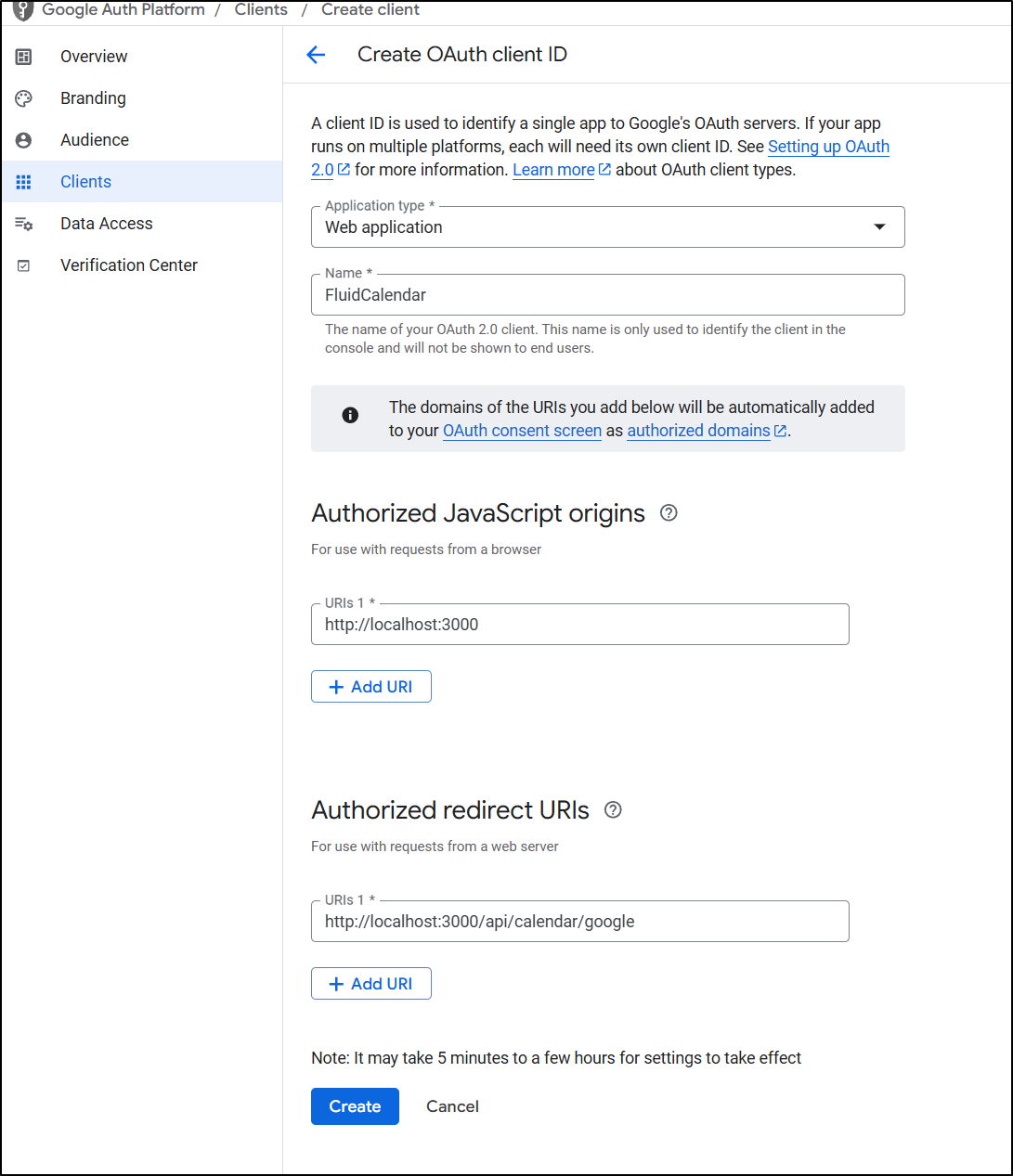Click the blue Create button
Image resolution: width=1013 pixels, height=1176 pixels.
tap(355, 1106)
